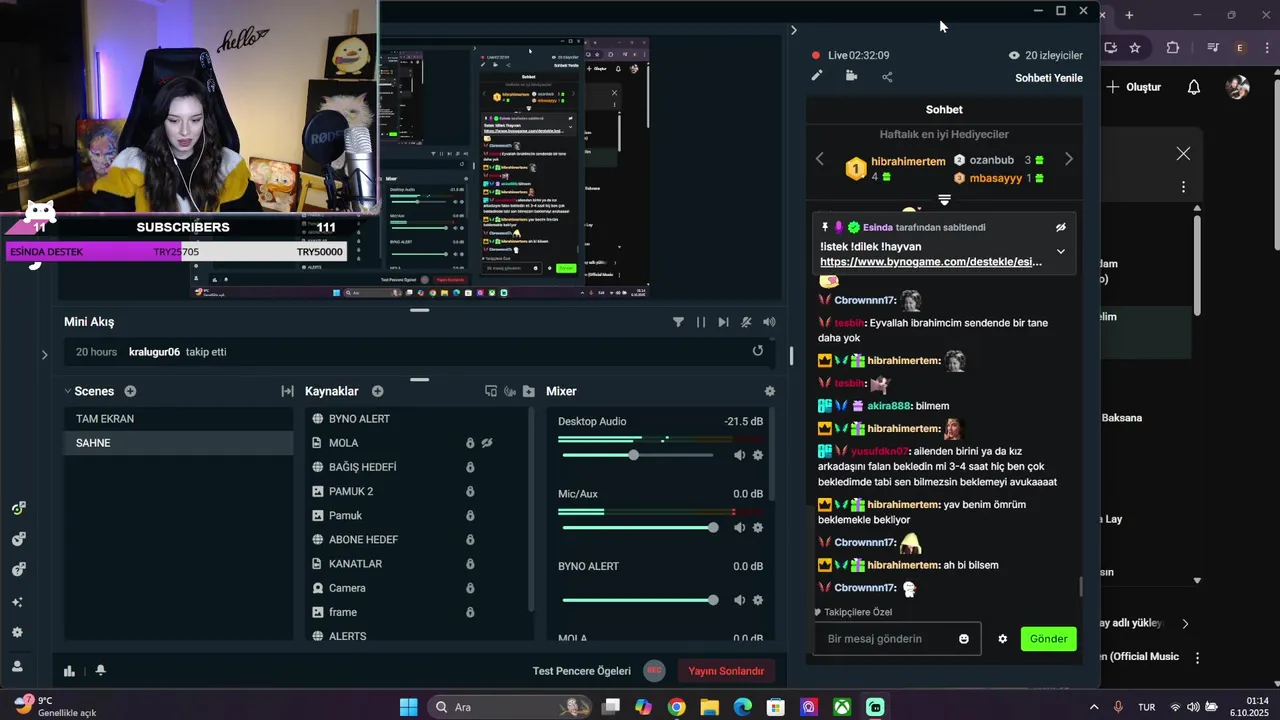Click the Mic/Aux volume slider handle
This screenshot has width=1280, height=720.
click(713, 527)
